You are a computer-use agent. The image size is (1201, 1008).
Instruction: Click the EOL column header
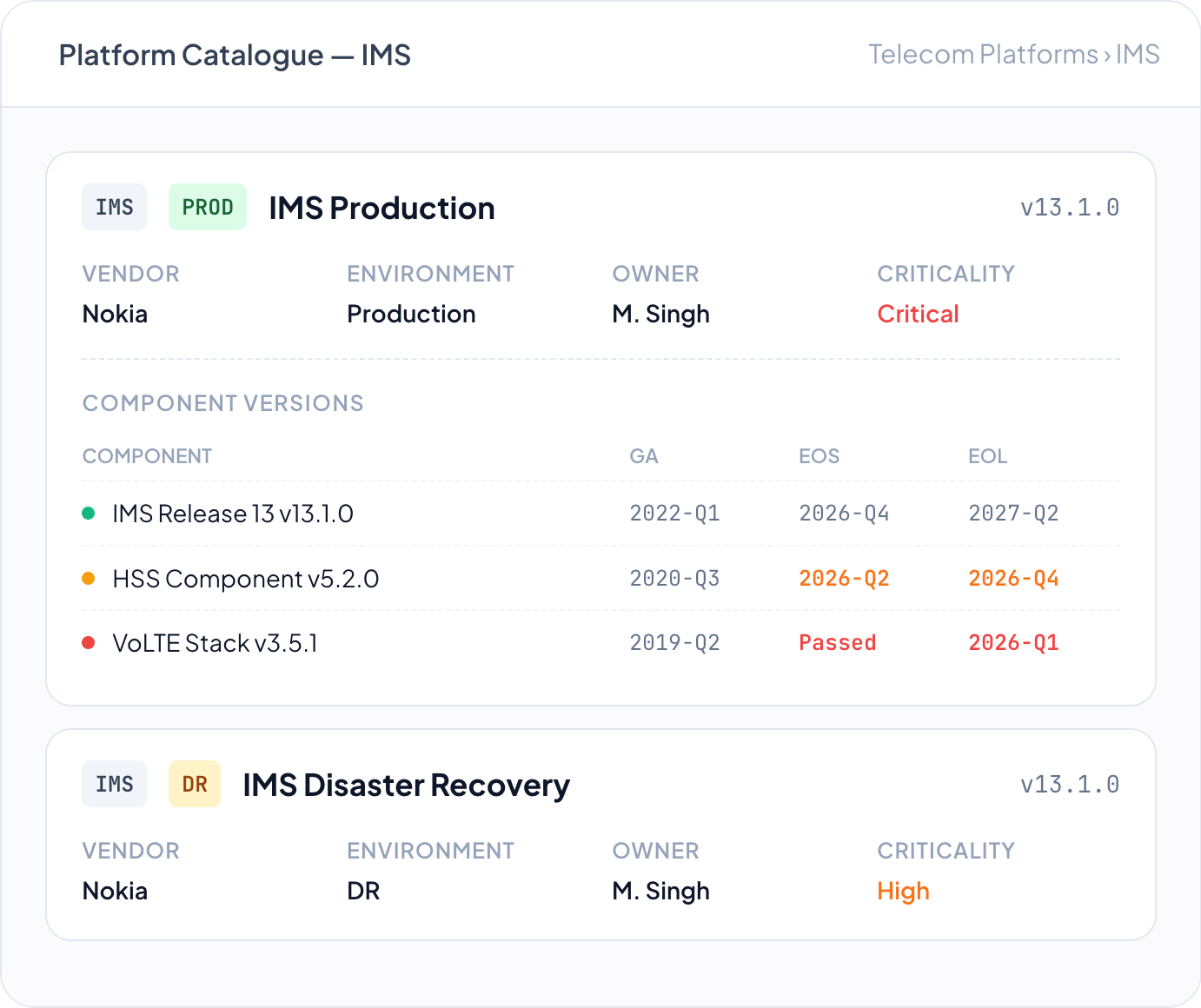pyautogui.click(x=987, y=456)
